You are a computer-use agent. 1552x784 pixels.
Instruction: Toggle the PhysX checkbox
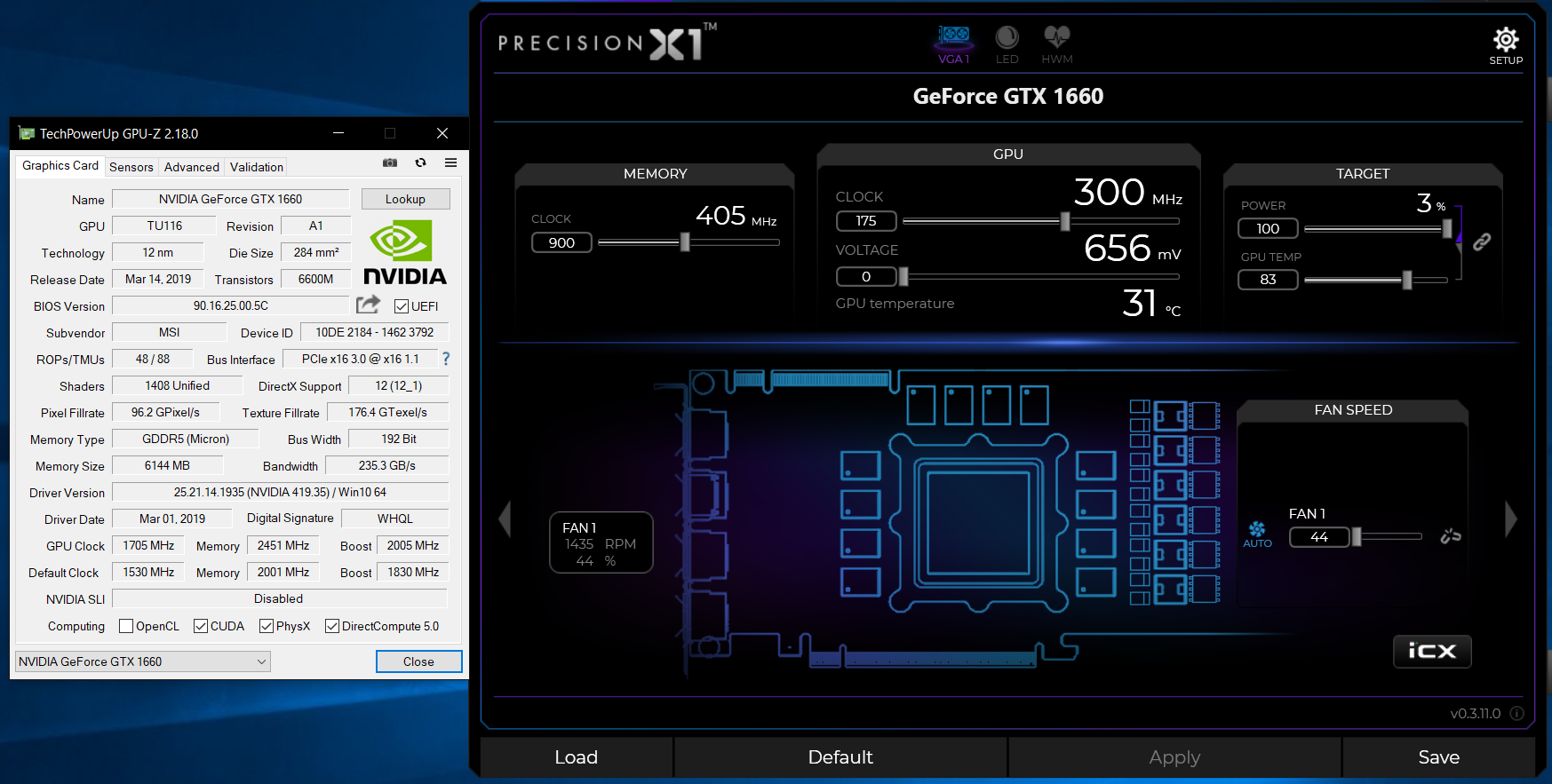point(267,626)
